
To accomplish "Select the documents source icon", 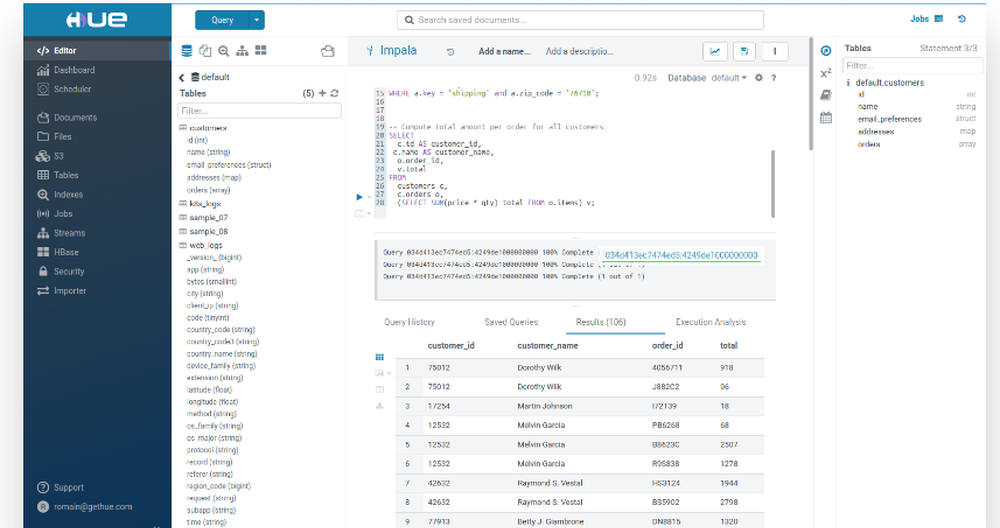I will [x=205, y=51].
